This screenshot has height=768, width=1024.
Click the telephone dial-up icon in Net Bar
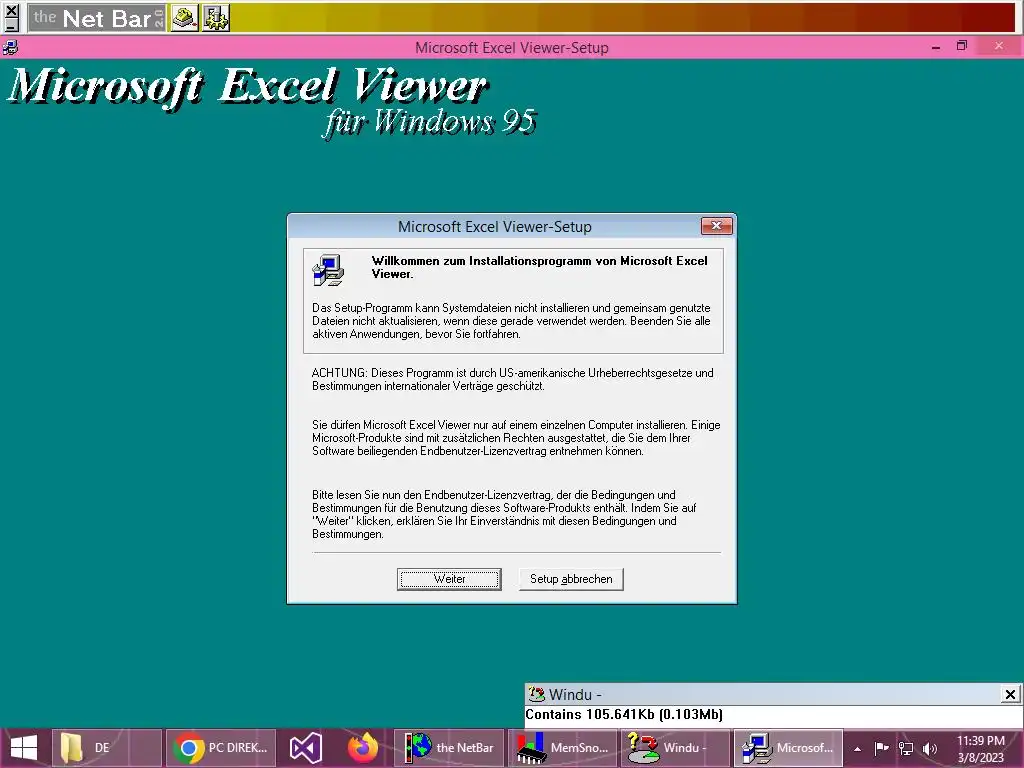click(185, 18)
